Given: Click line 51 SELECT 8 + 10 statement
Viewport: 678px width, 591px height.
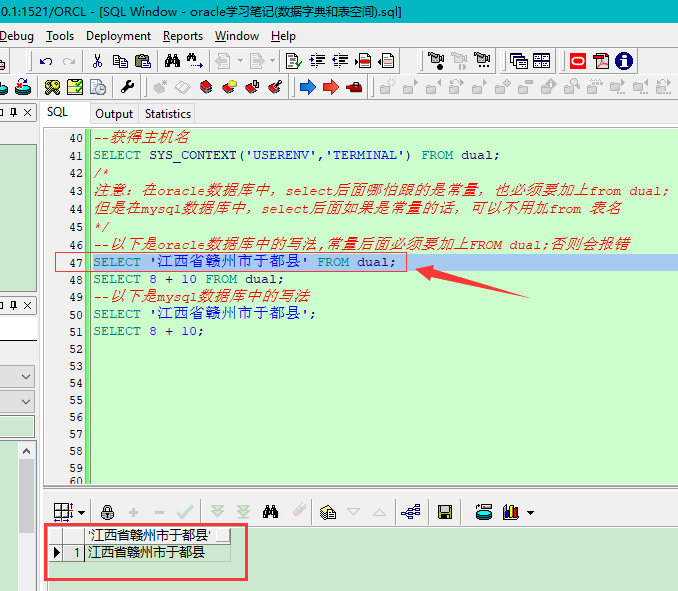Looking at the screenshot, I should [x=148, y=331].
